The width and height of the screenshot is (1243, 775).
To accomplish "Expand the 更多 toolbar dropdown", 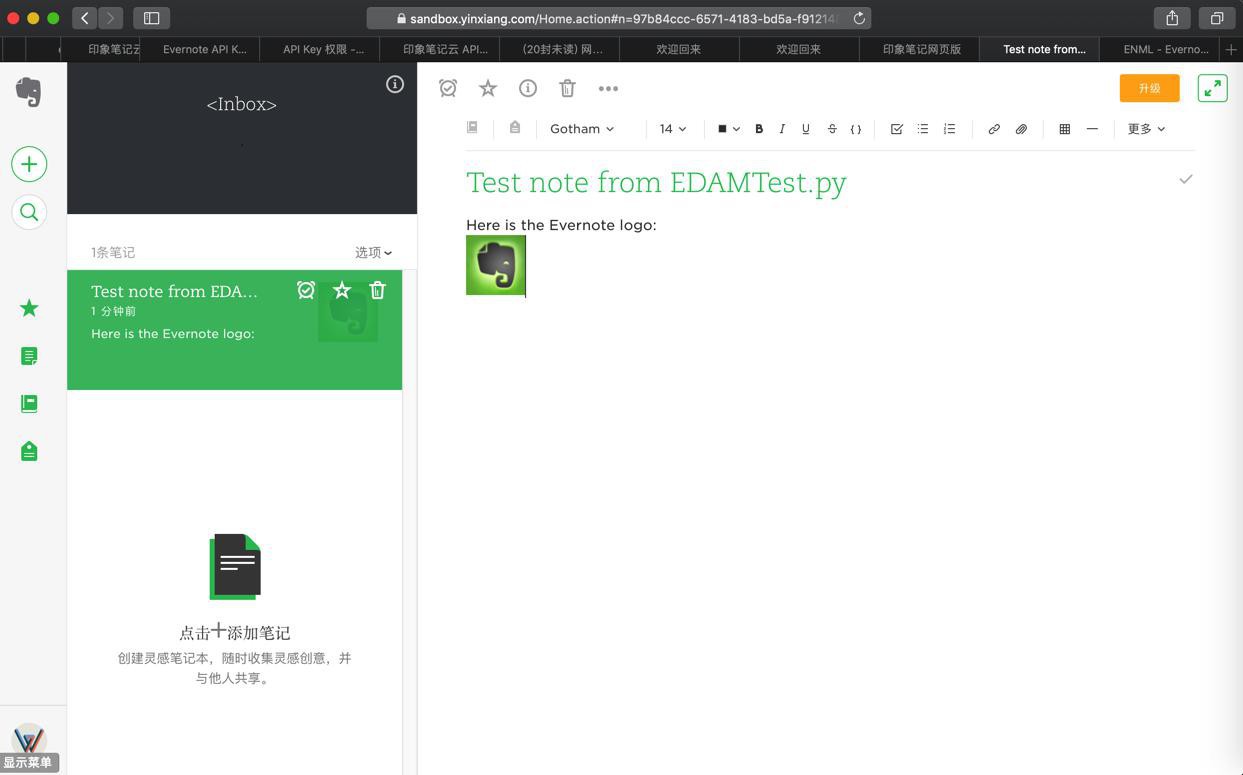I will tap(1146, 129).
